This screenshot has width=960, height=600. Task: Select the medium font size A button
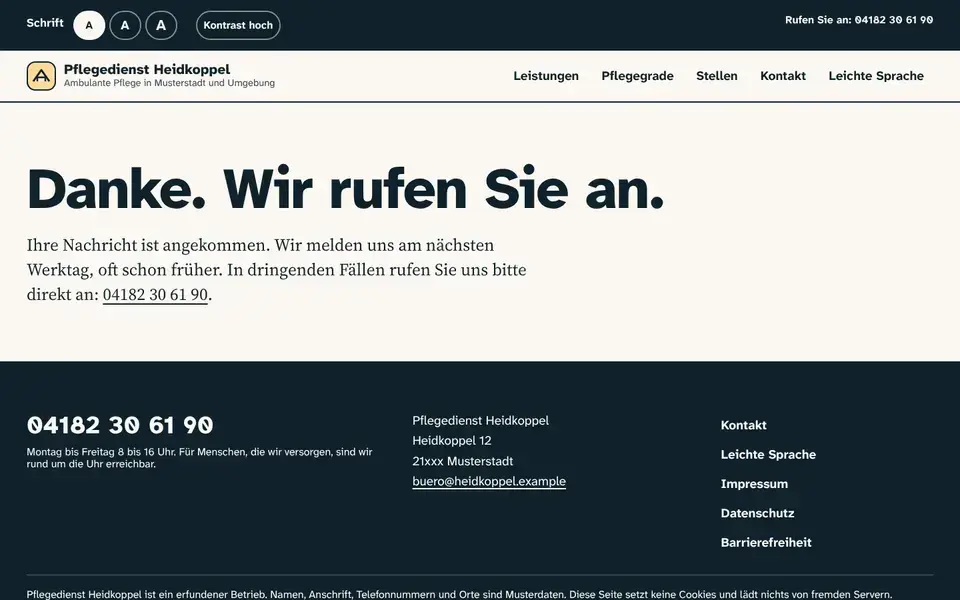125,25
